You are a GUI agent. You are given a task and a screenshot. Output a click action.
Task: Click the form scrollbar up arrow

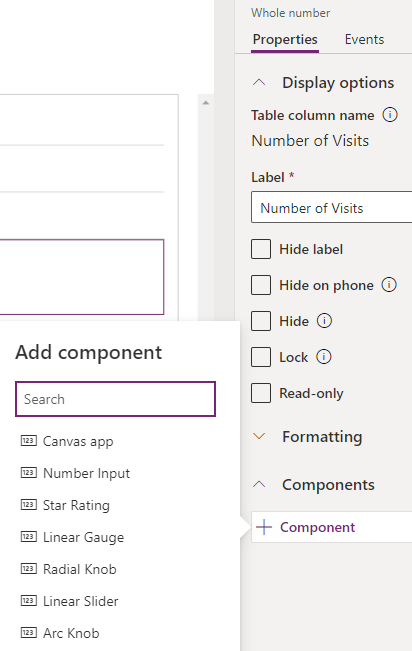point(206,103)
